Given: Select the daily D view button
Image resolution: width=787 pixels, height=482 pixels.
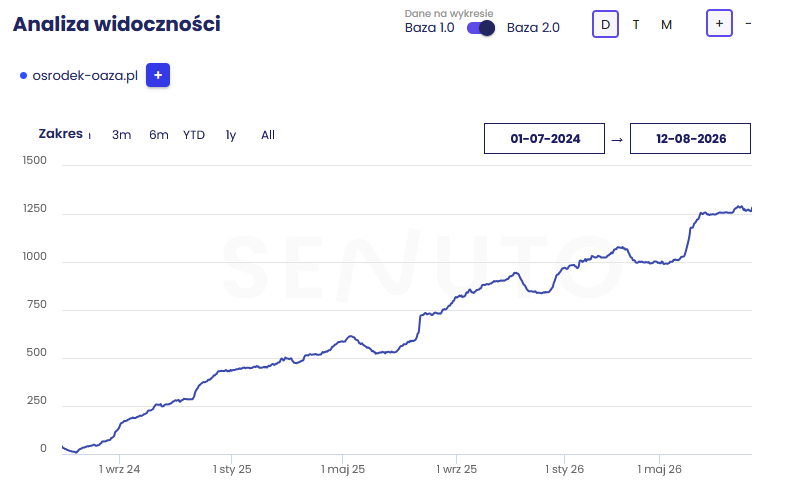Looking at the screenshot, I should pos(605,24).
